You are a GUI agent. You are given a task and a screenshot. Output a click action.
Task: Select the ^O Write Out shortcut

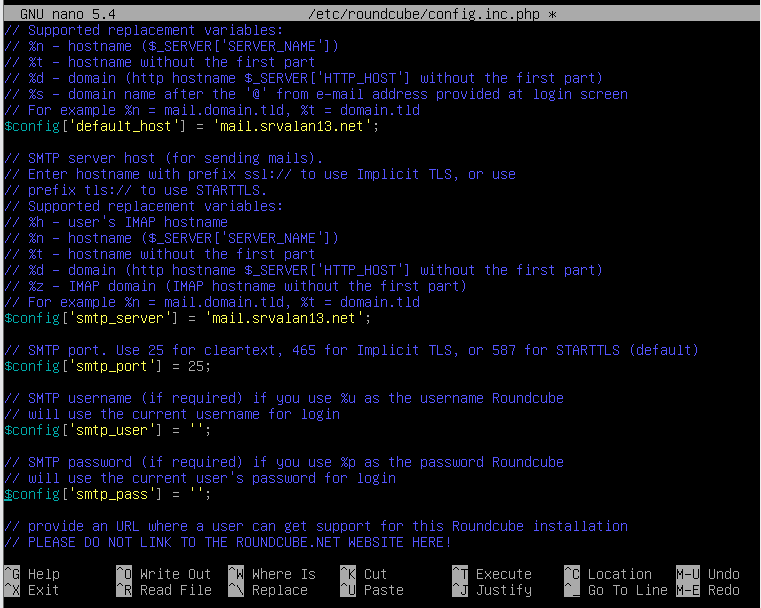point(164,574)
